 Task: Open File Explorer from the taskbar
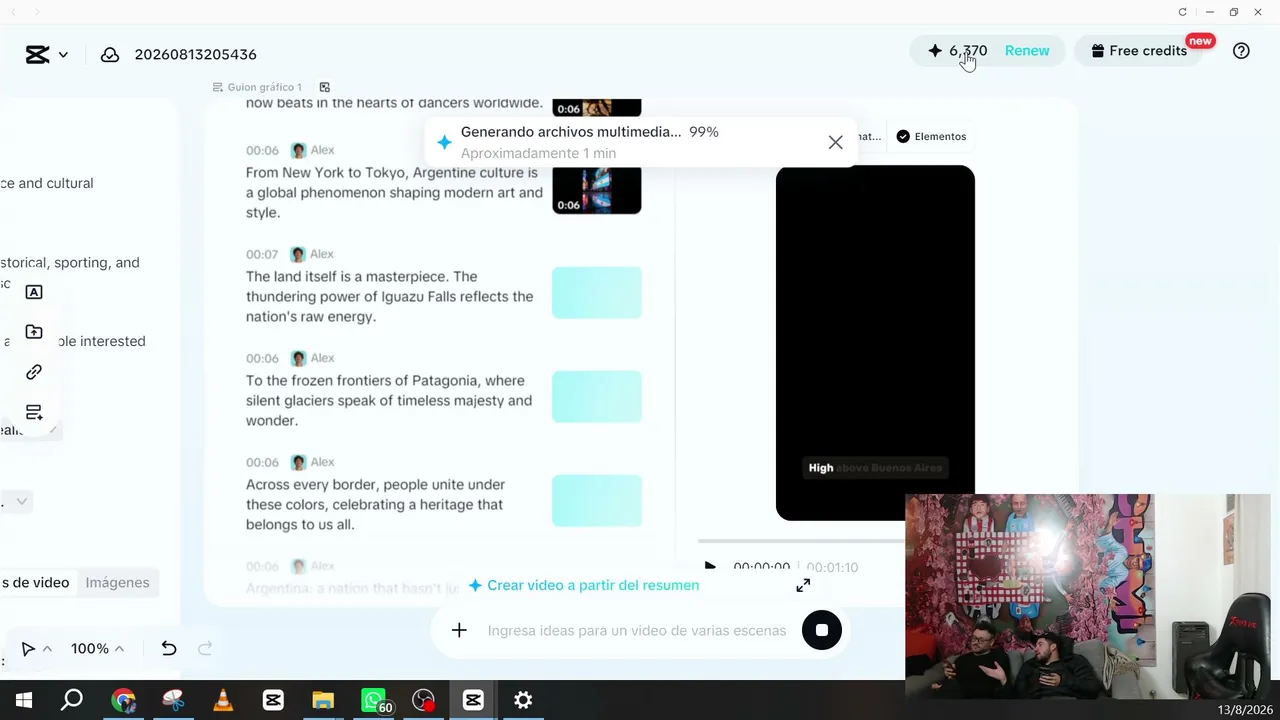click(x=323, y=700)
